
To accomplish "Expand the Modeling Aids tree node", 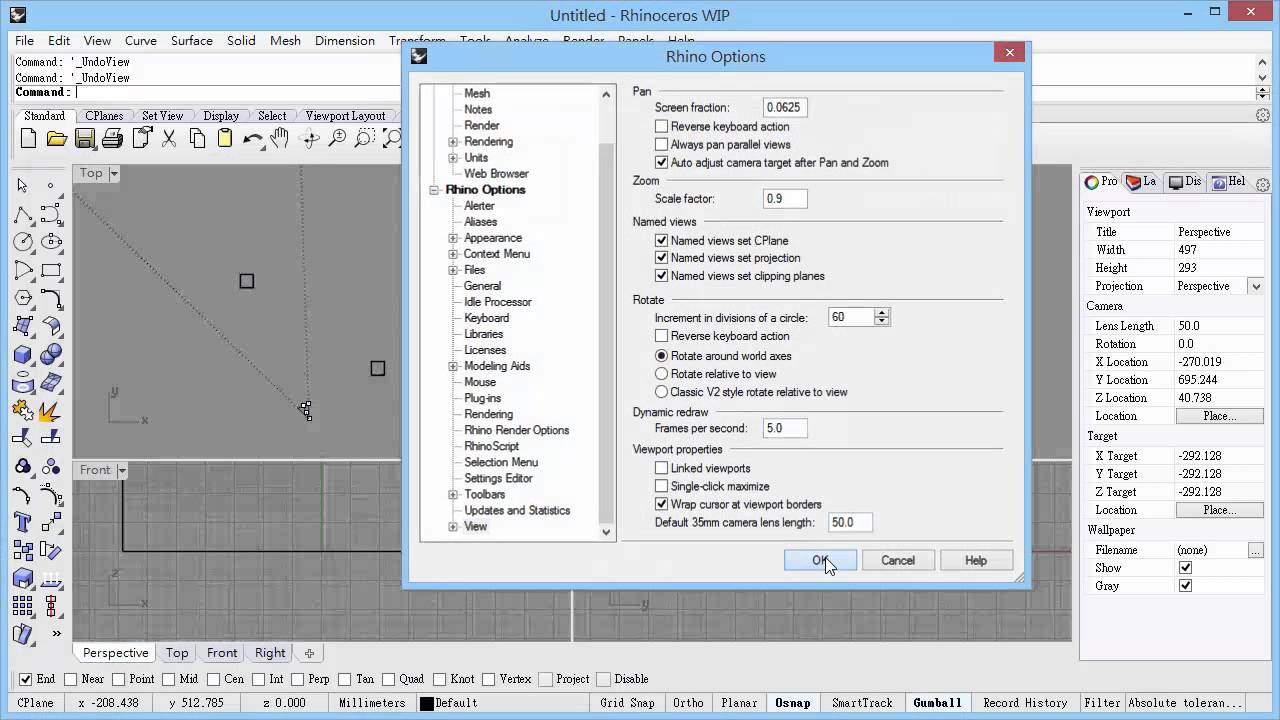I will pyautogui.click(x=453, y=366).
